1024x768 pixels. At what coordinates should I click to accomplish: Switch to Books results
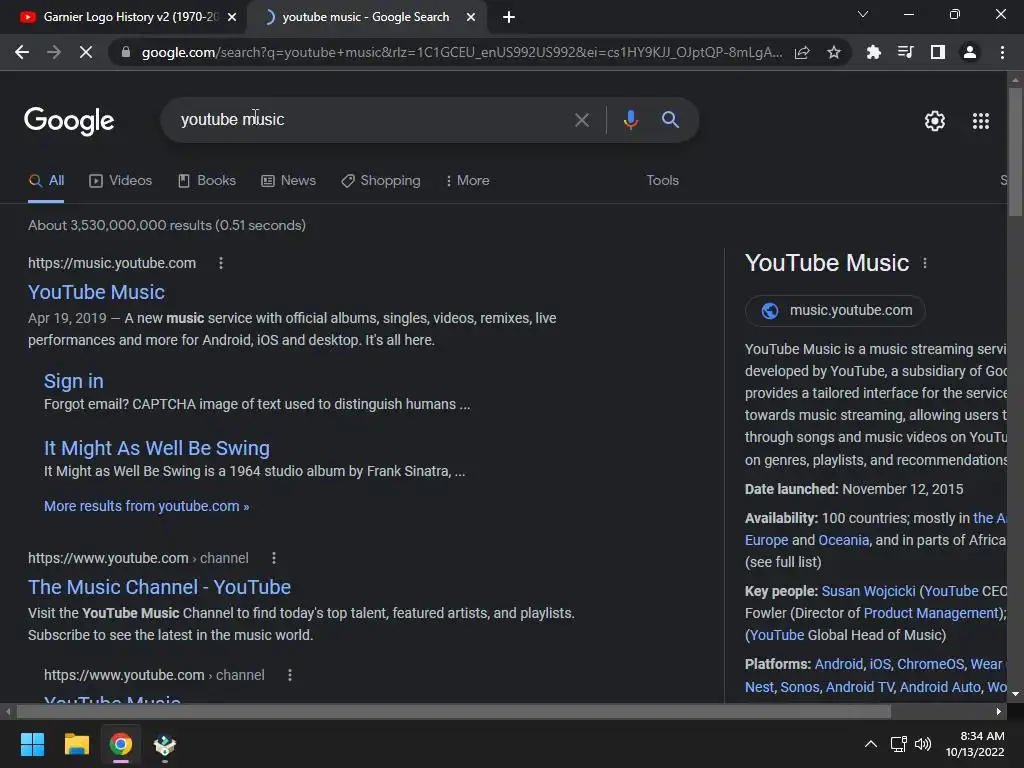coord(207,181)
